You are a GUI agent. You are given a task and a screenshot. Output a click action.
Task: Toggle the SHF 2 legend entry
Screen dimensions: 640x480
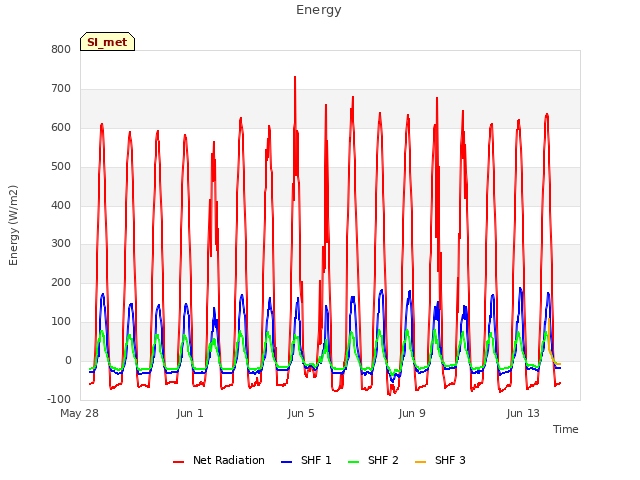373,460
